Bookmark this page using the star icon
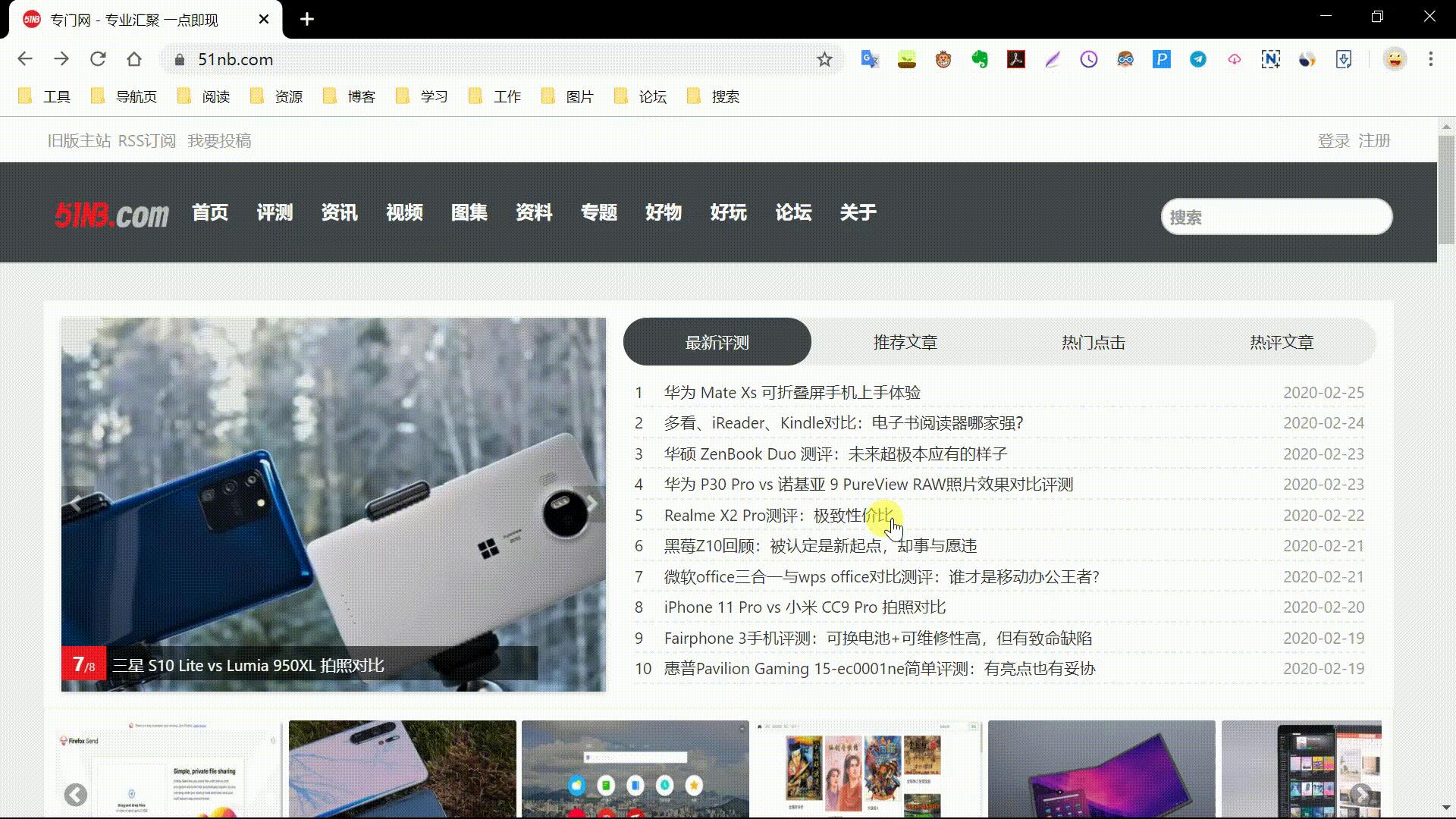The height and width of the screenshot is (819, 1456). pyautogui.click(x=826, y=59)
